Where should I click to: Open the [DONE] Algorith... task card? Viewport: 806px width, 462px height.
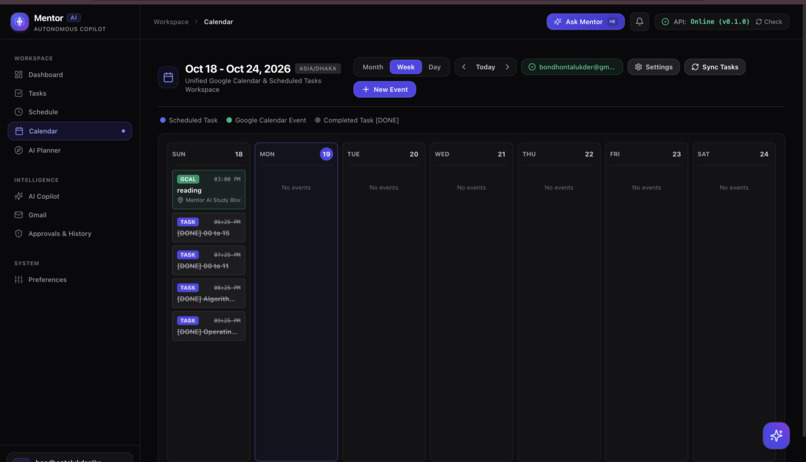pos(209,293)
